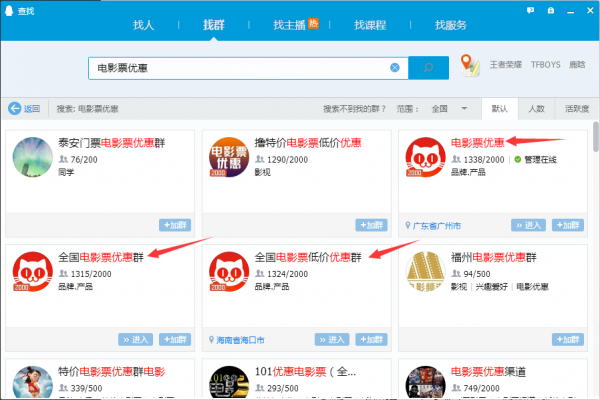This screenshot has width=600, height=400.
Task: Sort results by 人数
Action: 536,109
